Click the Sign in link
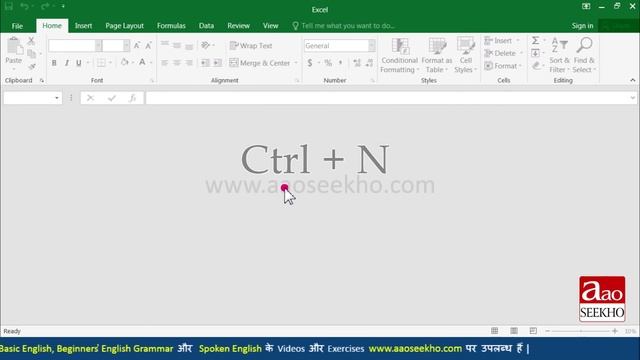Viewport: 640px width, 360px height. pyautogui.click(x=582, y=26)
